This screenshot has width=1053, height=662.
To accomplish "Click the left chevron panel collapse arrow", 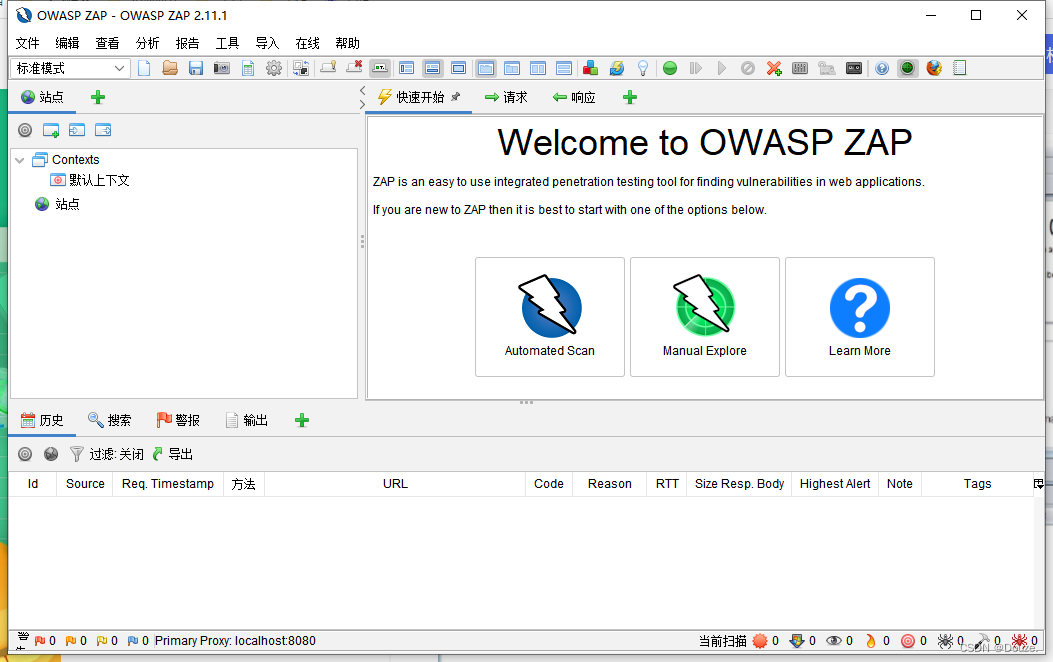I will pos(363,91).
